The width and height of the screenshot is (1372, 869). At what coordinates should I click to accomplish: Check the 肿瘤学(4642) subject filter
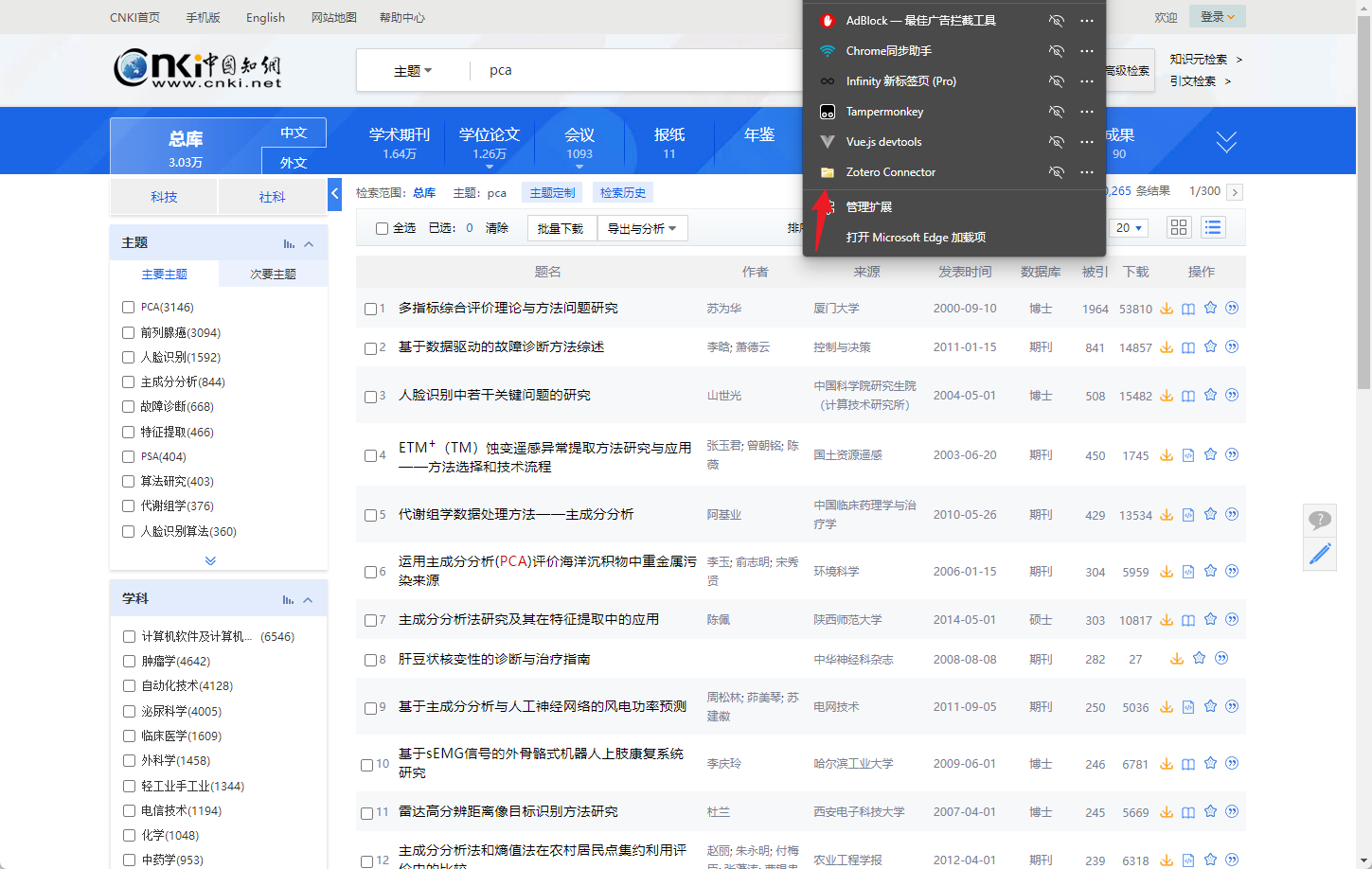pyautogui.click(x=129, y=661)
